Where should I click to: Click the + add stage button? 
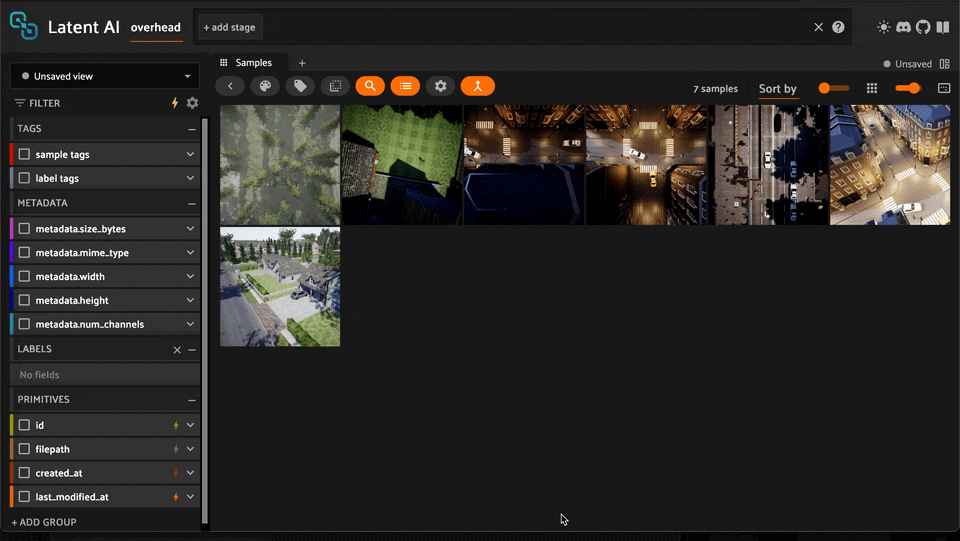pos(230,27)
